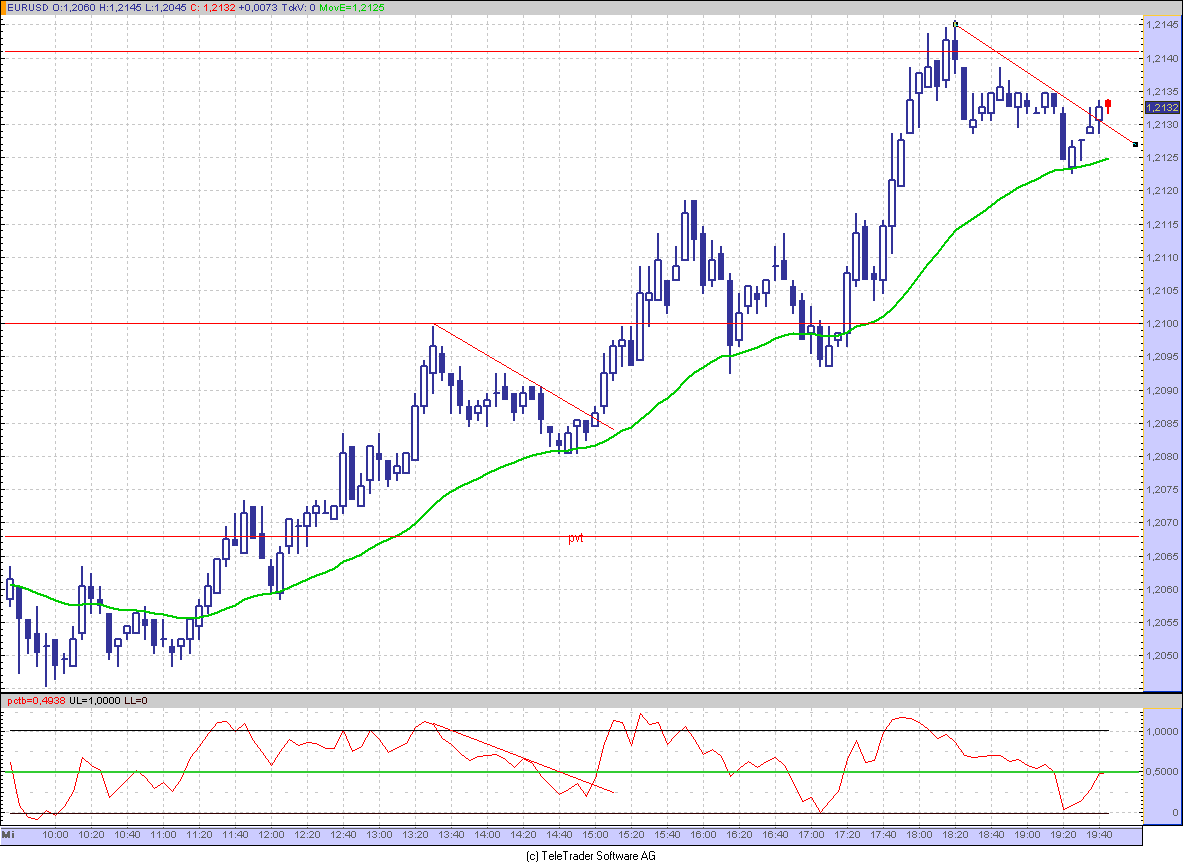Screen dimensions: 1183x862
Task: Click the 17:40 label on time axis
Action: point(883,835)
